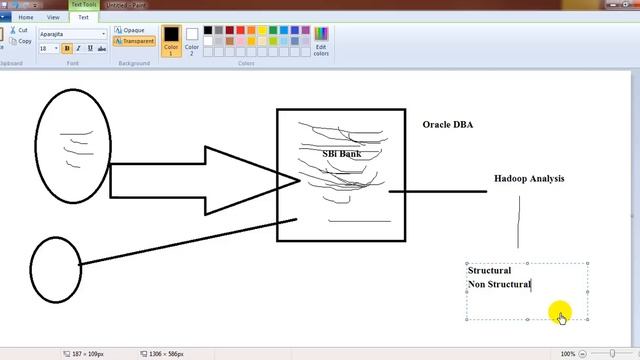Click the Text Tools contextual tab header
The width and height of the screenshot is (640, 360).
[x=84, y=5]
